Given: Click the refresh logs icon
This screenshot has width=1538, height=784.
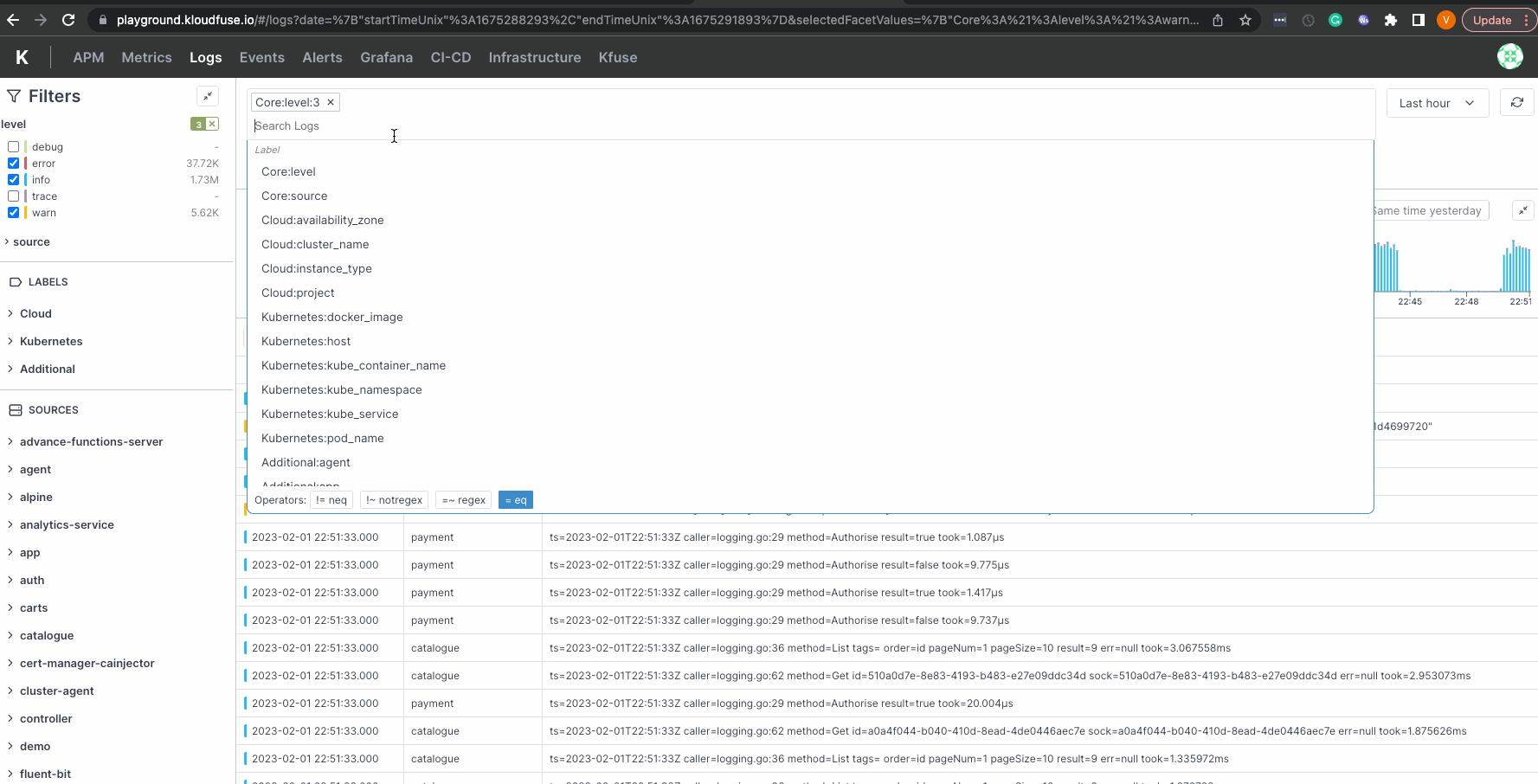Looking at the screenshot, I should [x=1517, y=103].
